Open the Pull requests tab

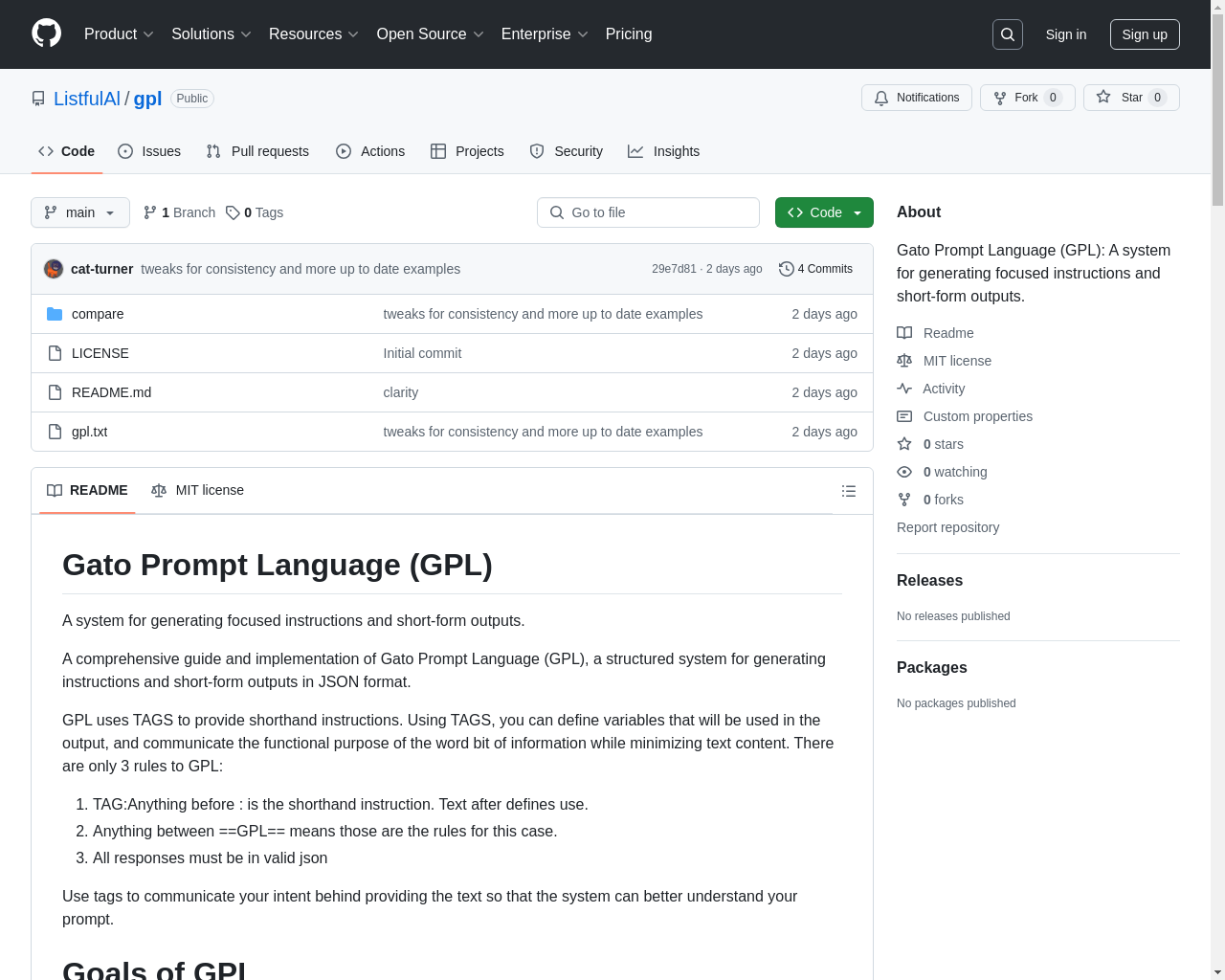(x=257, y=151)
